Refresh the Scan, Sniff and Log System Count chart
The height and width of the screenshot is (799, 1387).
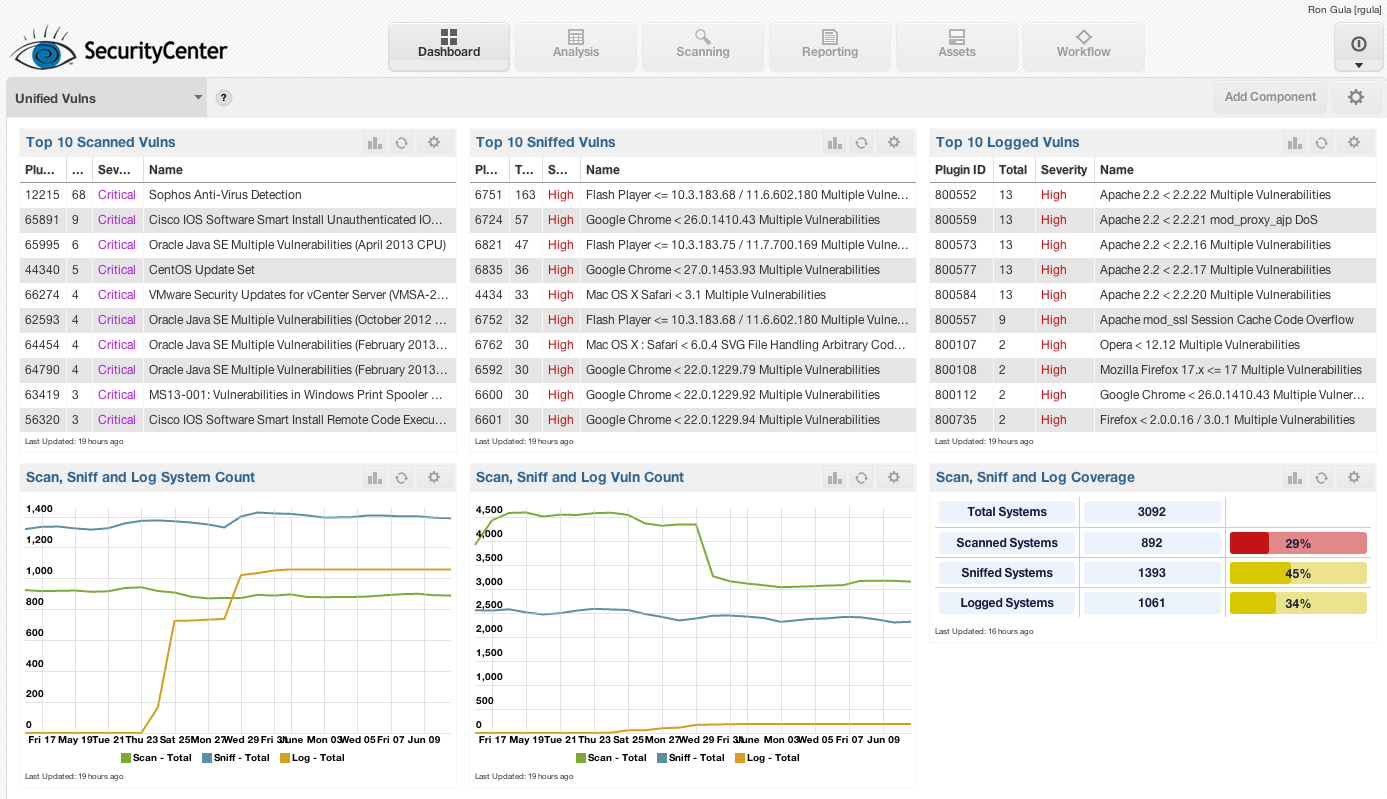[x=401, y=478]
